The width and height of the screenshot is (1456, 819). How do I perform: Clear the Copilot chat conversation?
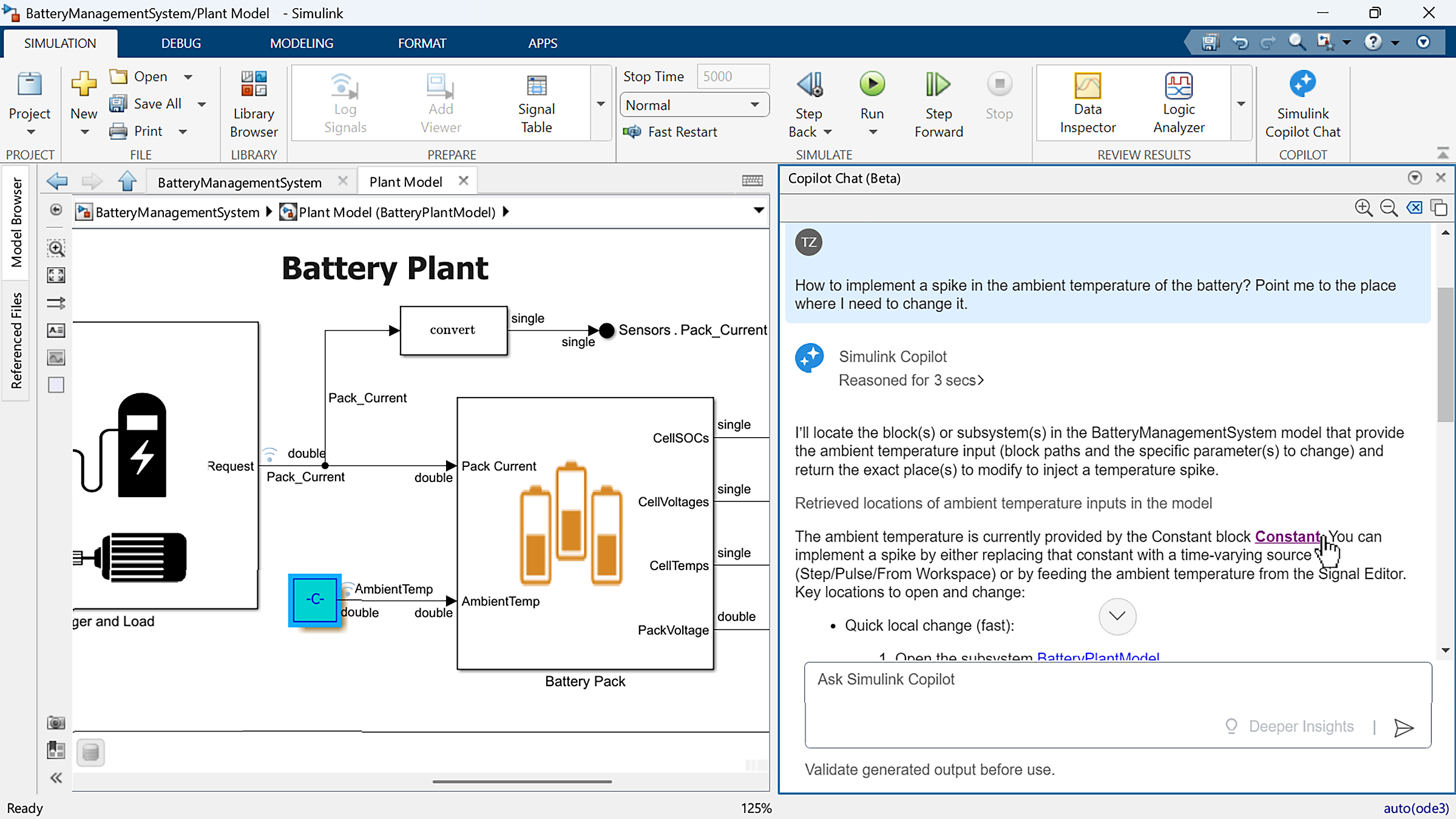1414,208
